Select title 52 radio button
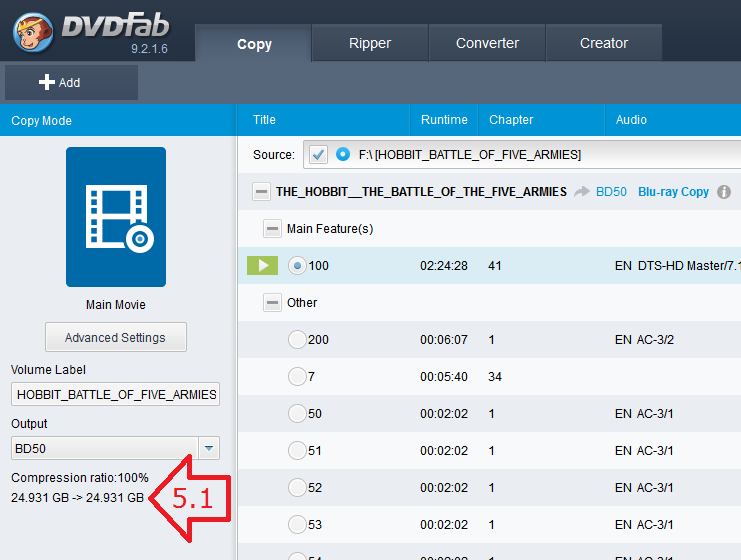741x560 pixels. click(297, 488)
